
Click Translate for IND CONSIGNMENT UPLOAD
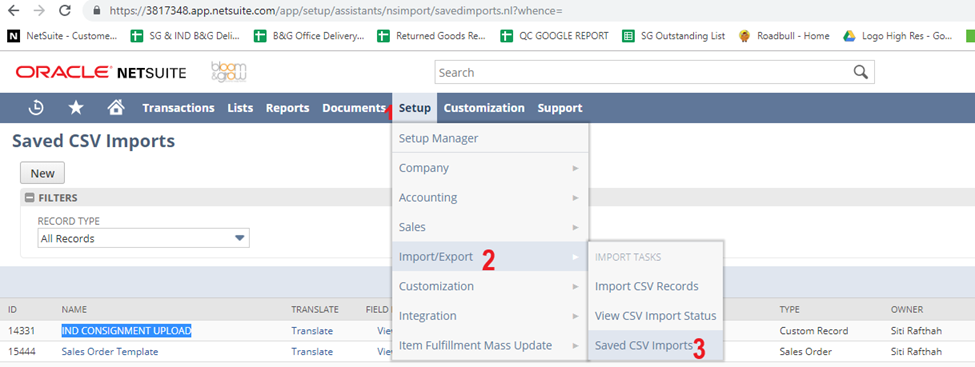(x=312, y=331)
